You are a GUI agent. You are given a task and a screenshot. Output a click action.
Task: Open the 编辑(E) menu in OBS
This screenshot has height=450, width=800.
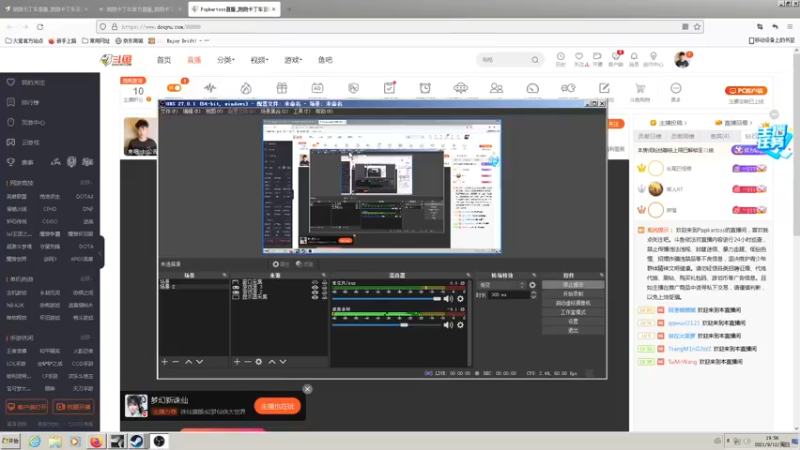point(191,111)
